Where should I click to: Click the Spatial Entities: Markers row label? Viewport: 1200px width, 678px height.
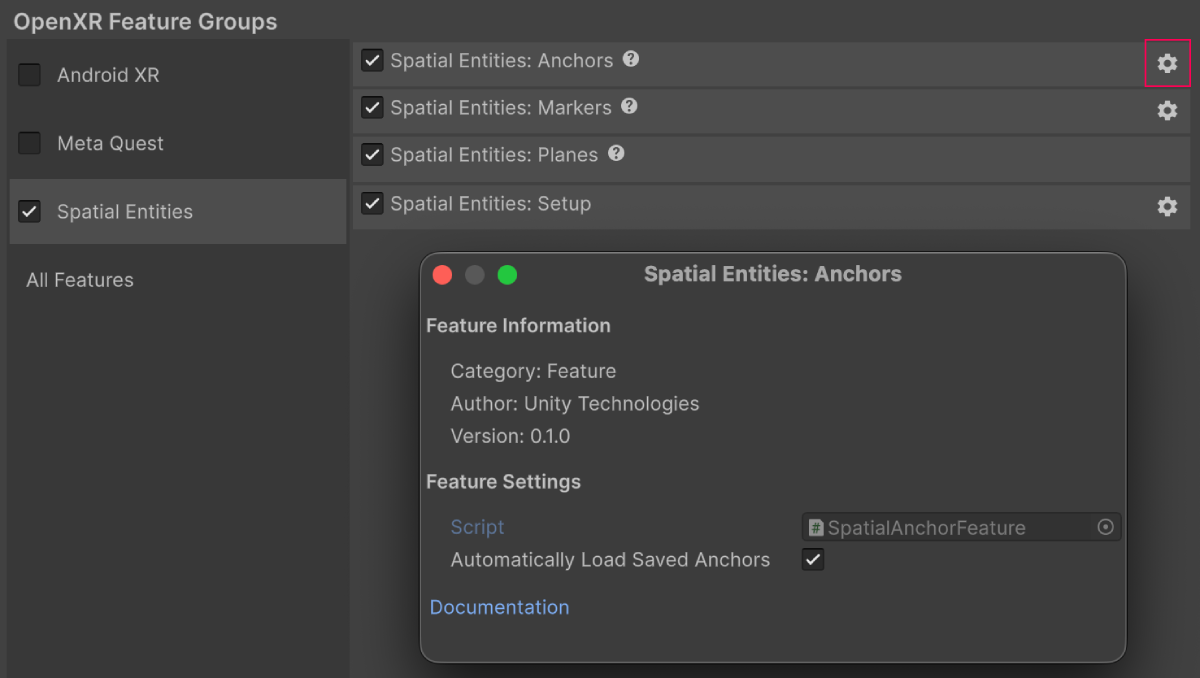pos(501,108)
